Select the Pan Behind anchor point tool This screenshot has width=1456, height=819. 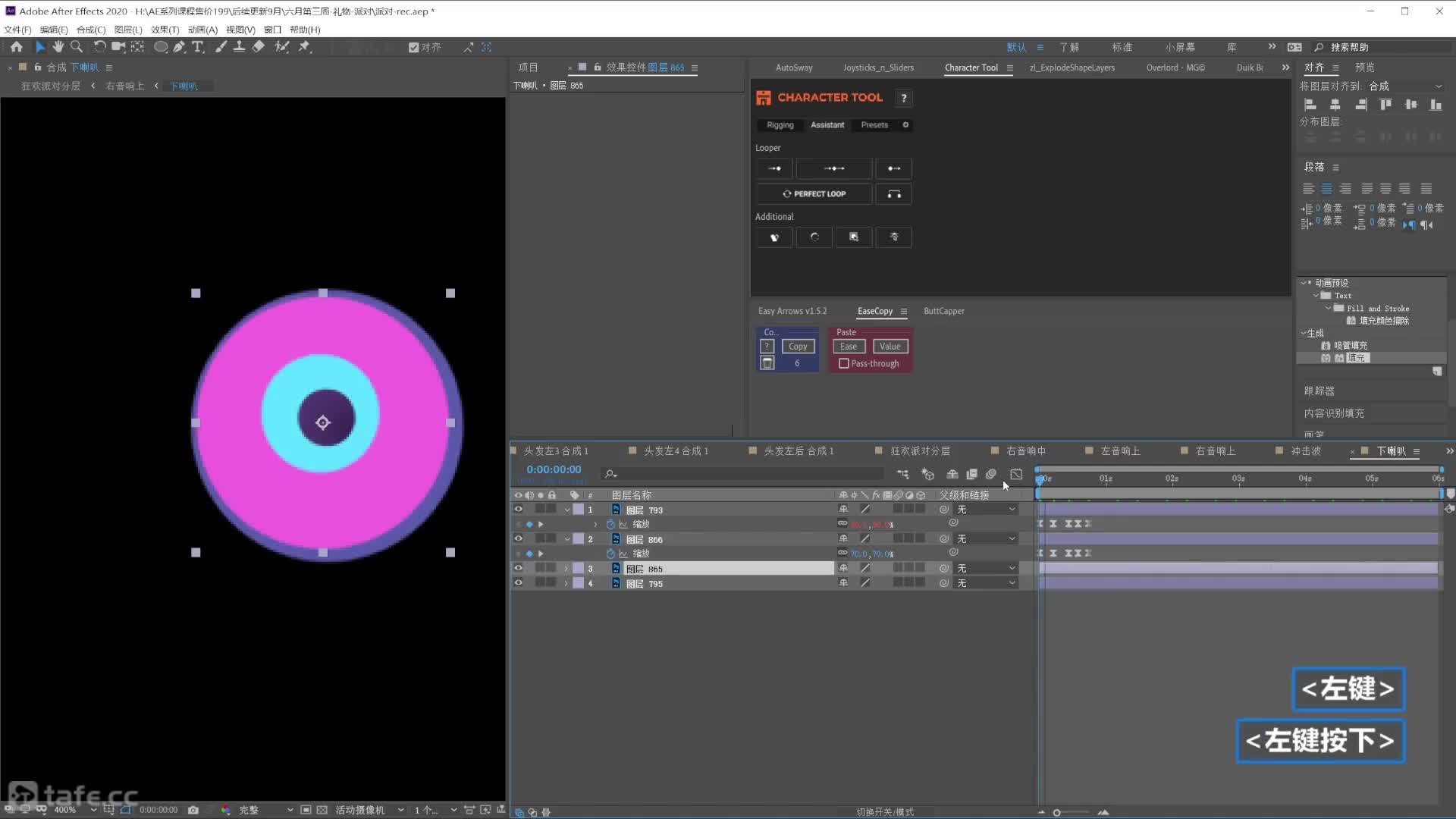pos(137,47)
